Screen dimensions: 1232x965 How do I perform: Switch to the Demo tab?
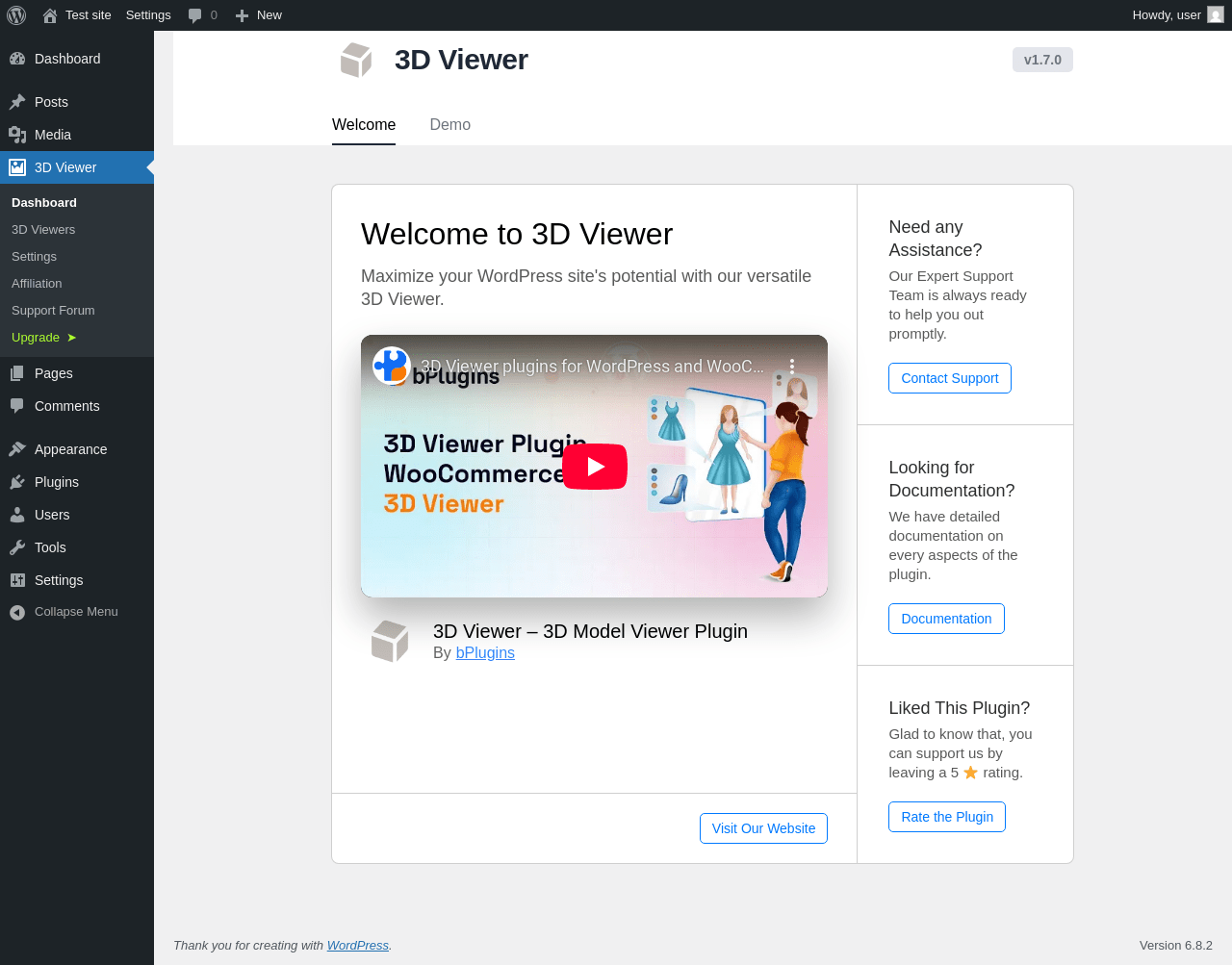click(449, 125)
